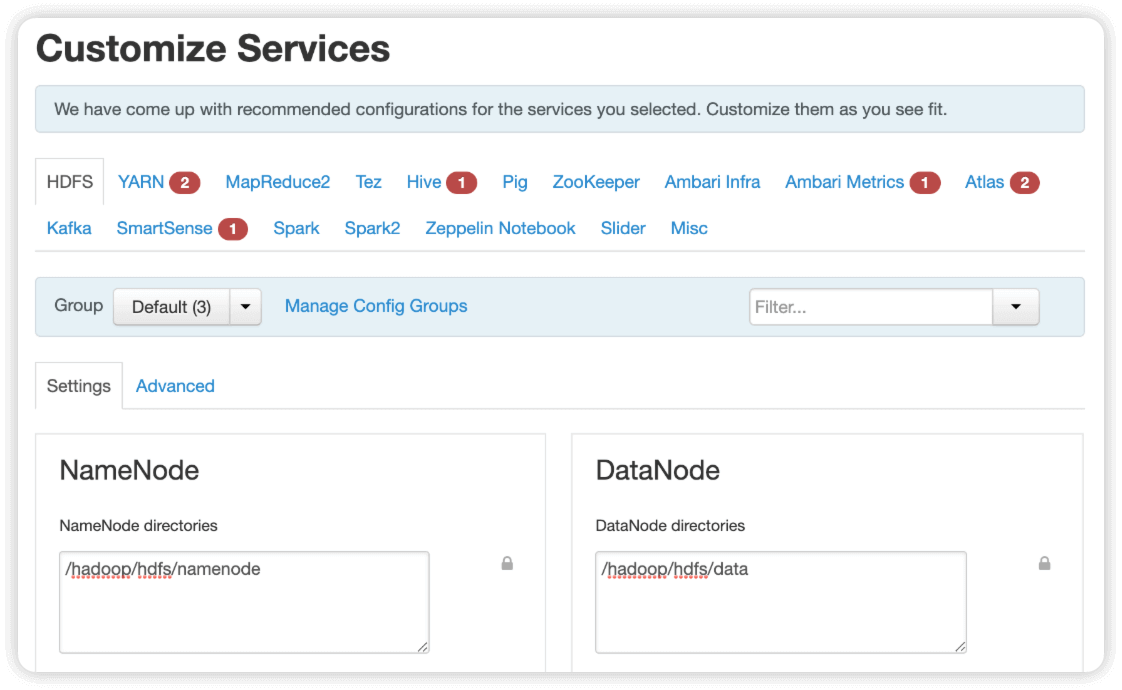Open the ZooKeeper service tab

(596, 182)
